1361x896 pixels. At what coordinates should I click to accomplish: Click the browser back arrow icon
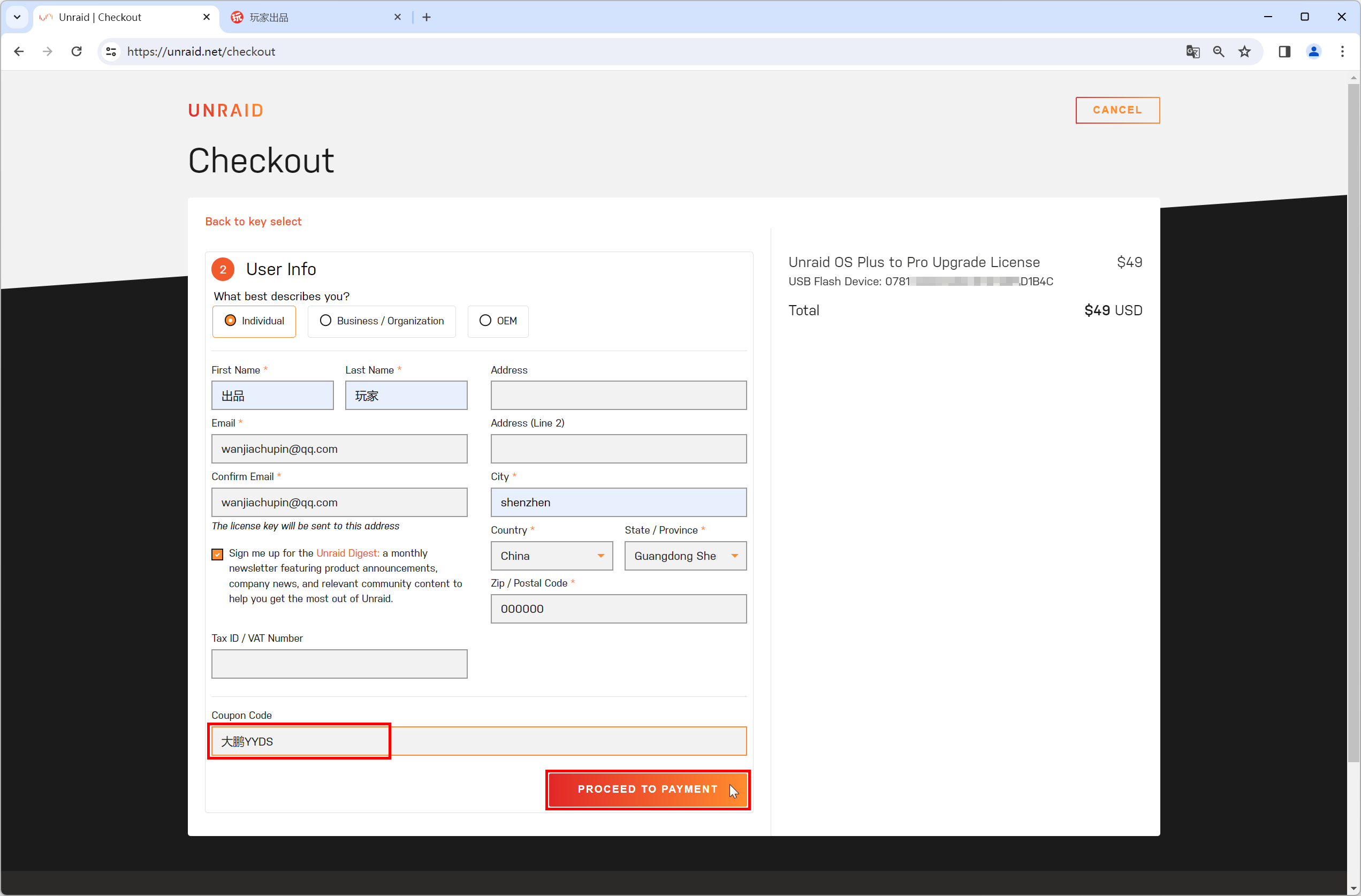tap(19, 51)
